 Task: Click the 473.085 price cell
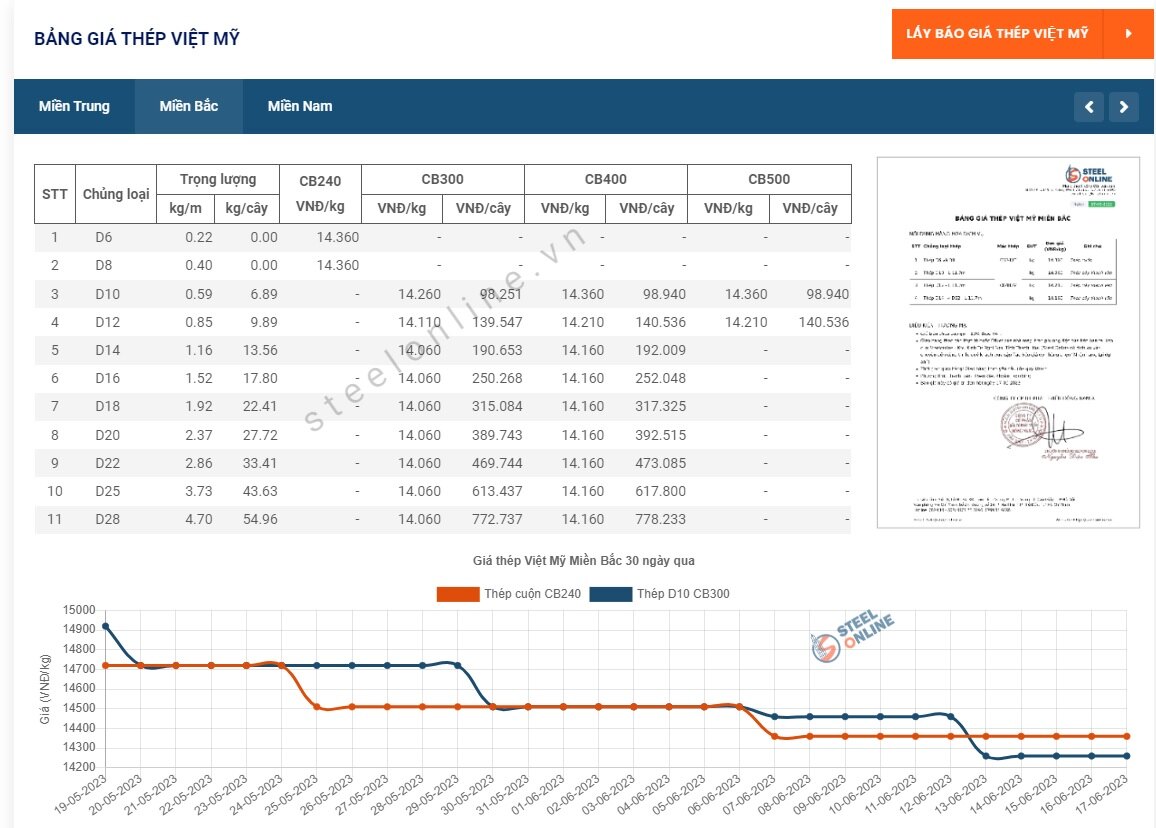(x=661, y=463)
